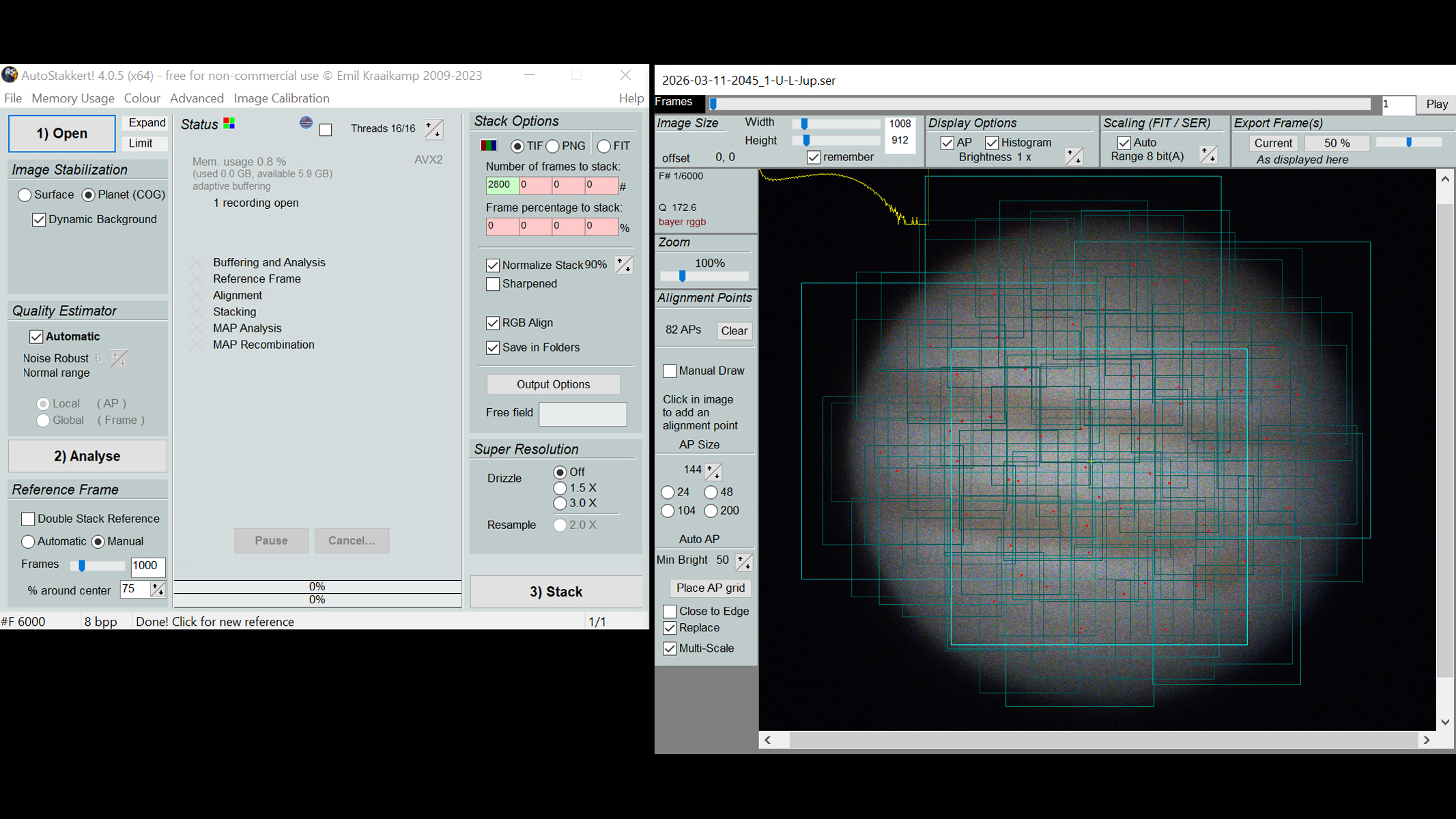Open the Advanced menu

[x=197, y=98]
